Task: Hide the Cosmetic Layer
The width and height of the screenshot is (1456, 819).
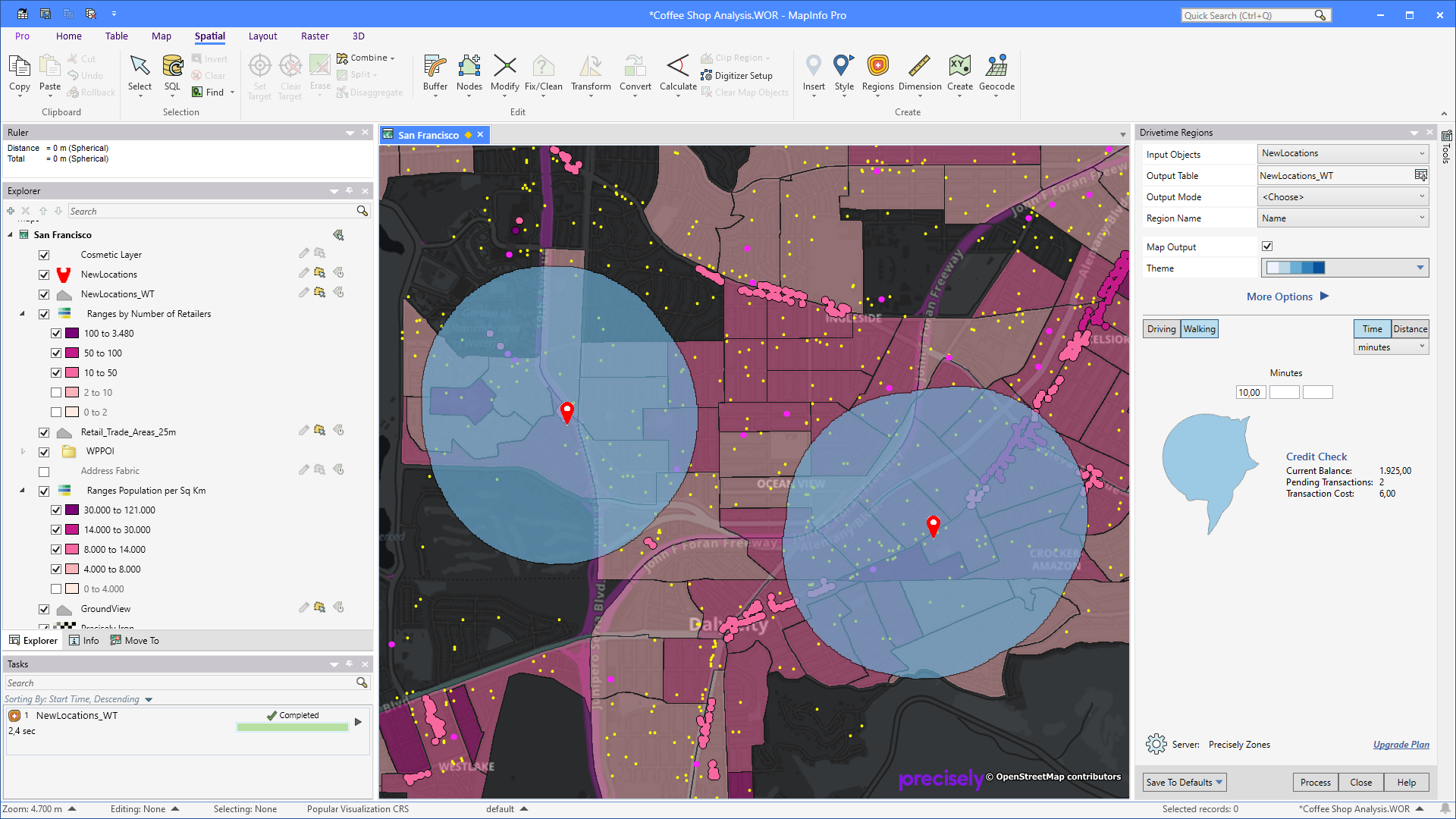Action: point(44,255)
